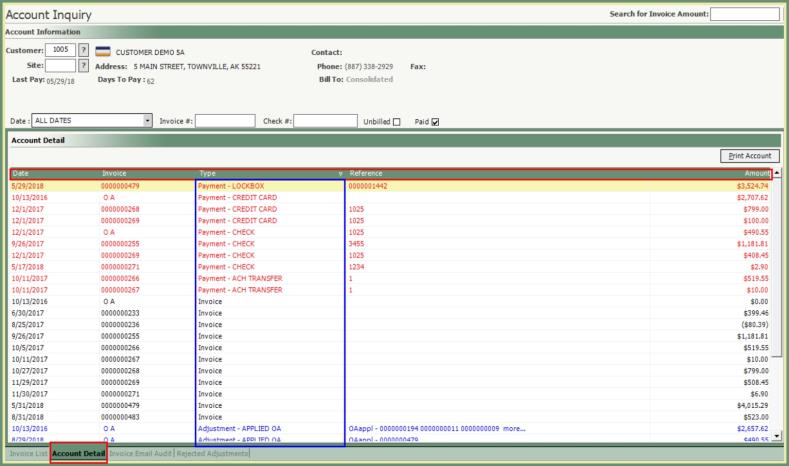The height and width of the screenshot is (466, 789).
Task: Click the Search for Invoice Amount field
Action: tap(745, 14)
